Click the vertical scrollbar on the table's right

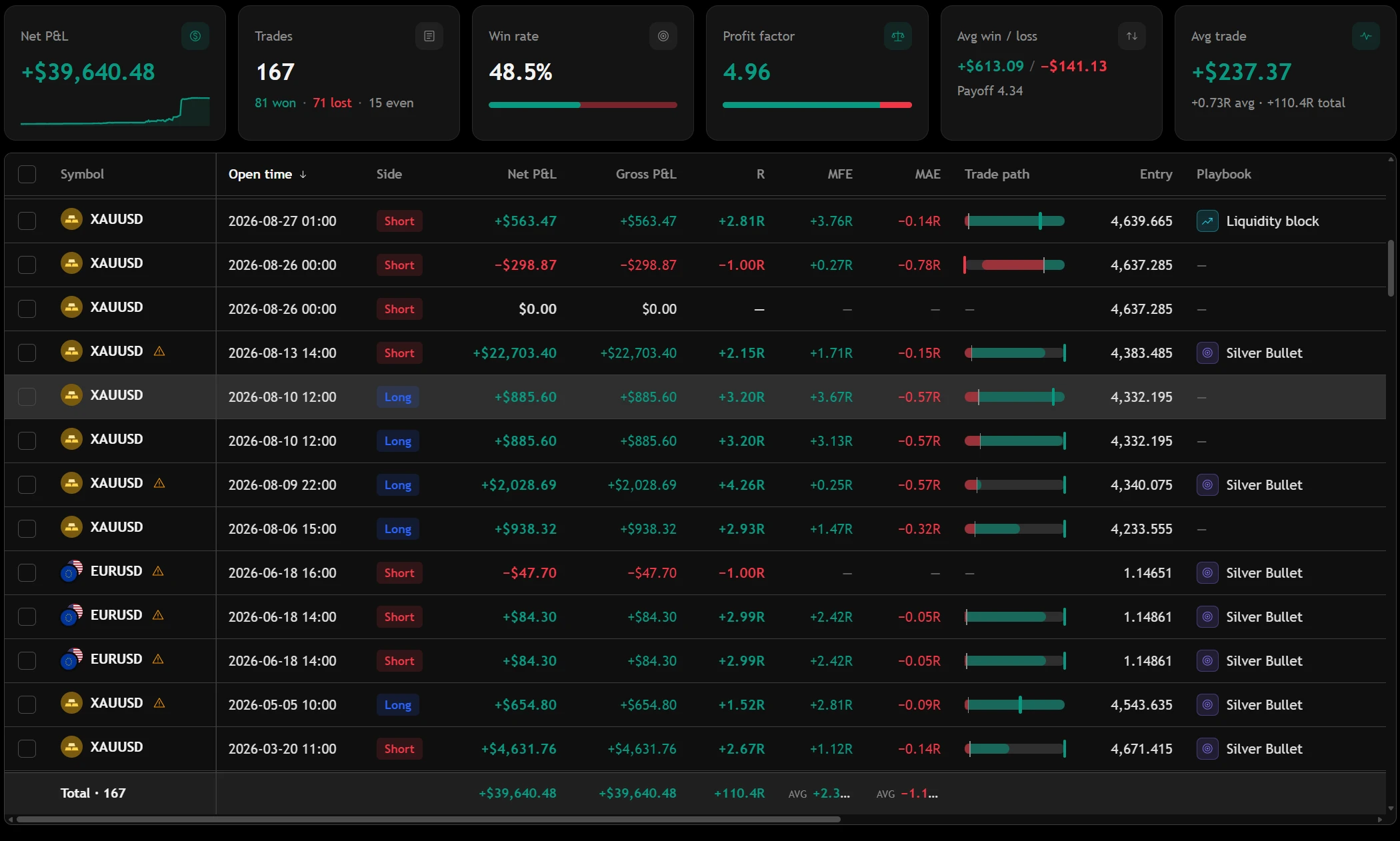(1391, 268)
